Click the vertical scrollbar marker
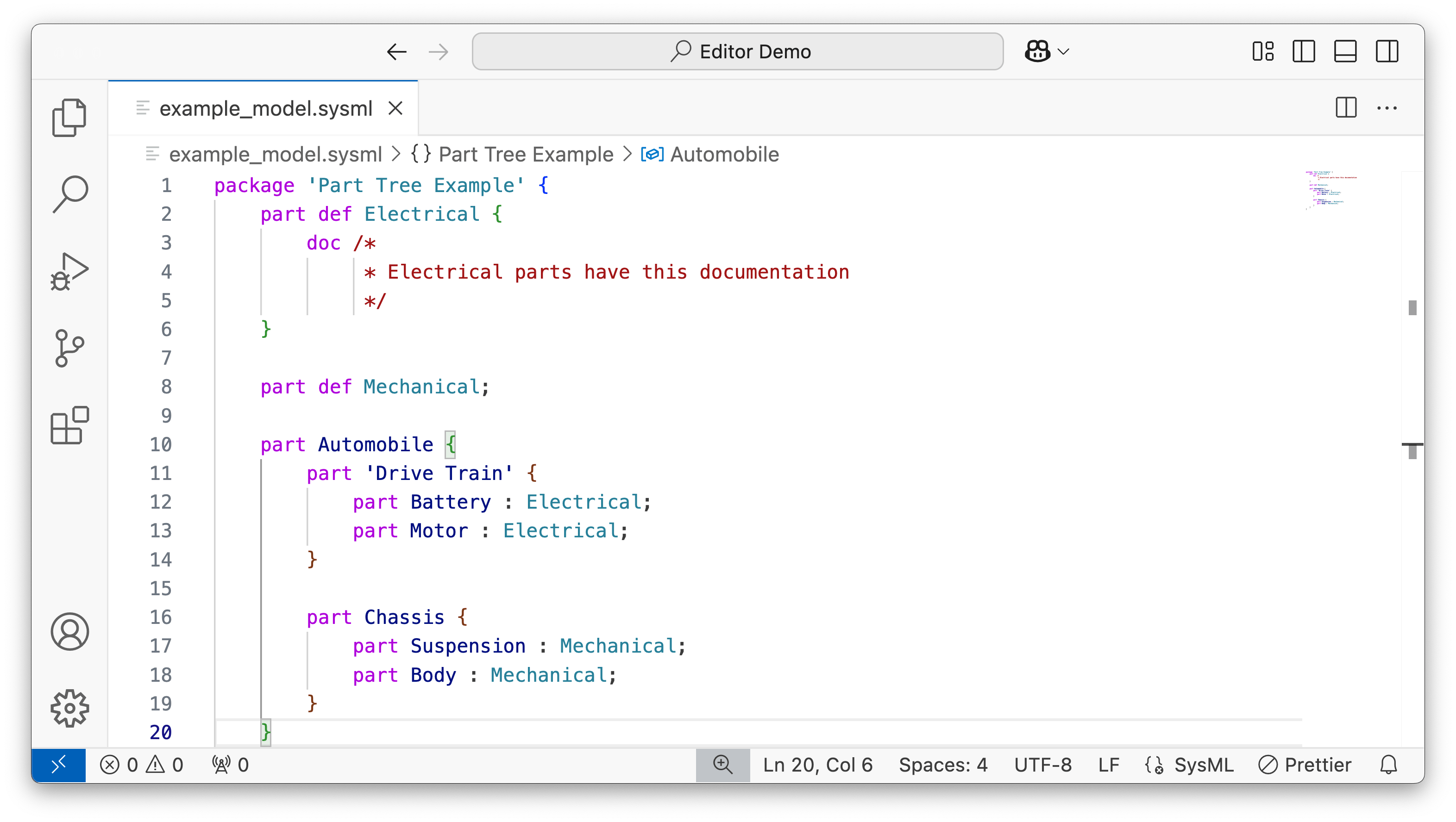This screenshot has width=1456, height=822. click(1412, 308)
